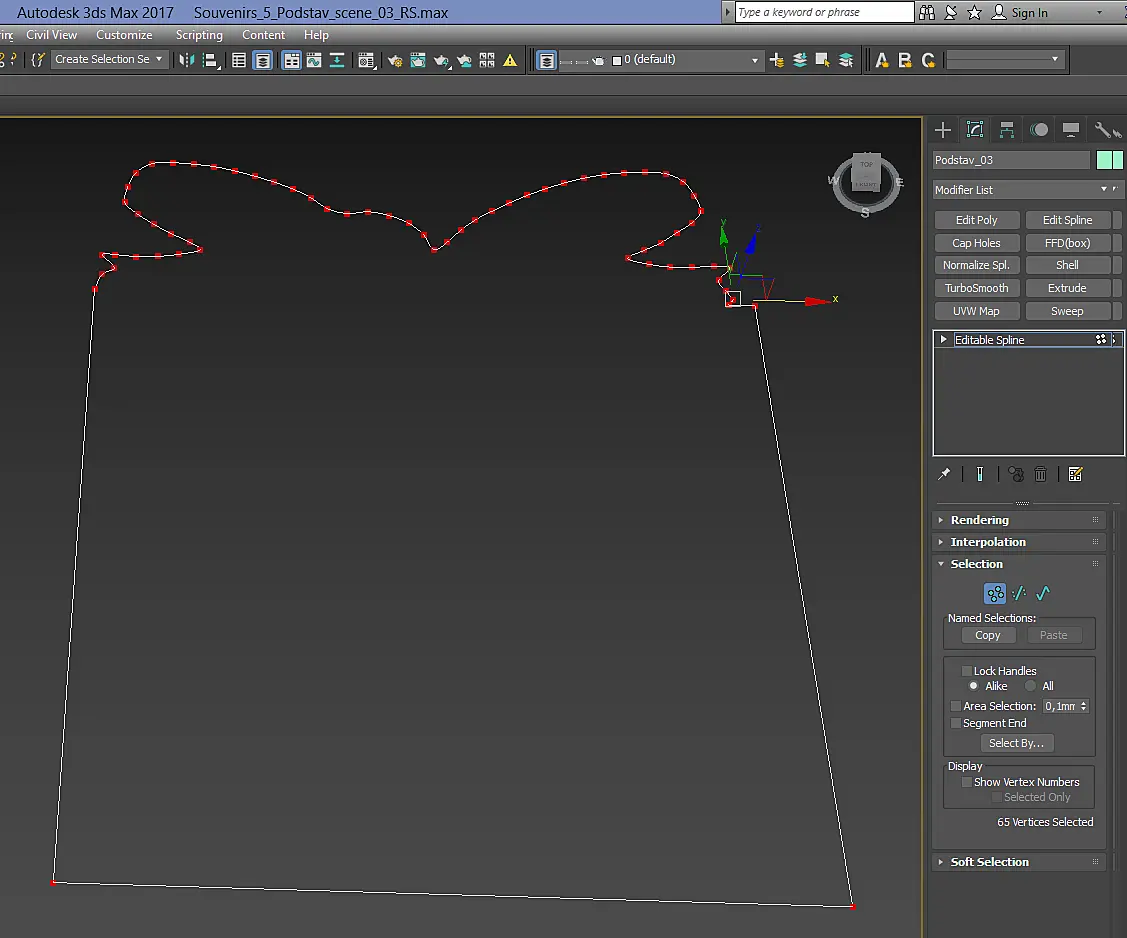Screen dimensions: 1127x938
Task: Select Spline sub-object level icon
Action: click(x=1042, y=594)
